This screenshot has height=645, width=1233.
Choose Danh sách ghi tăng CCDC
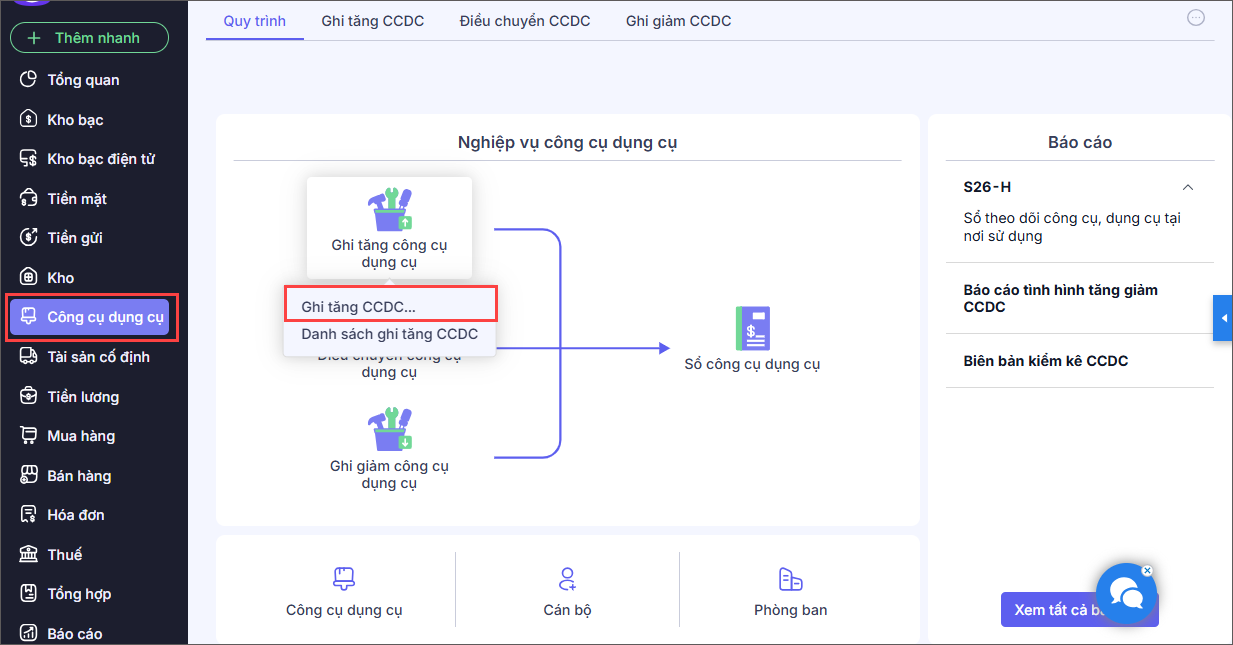[389, 334]
